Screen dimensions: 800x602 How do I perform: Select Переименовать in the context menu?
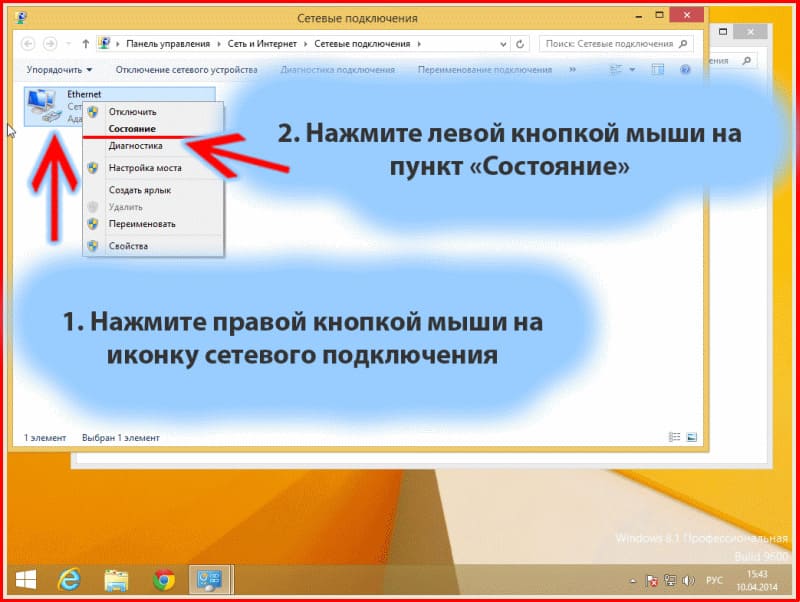[153, 224]
